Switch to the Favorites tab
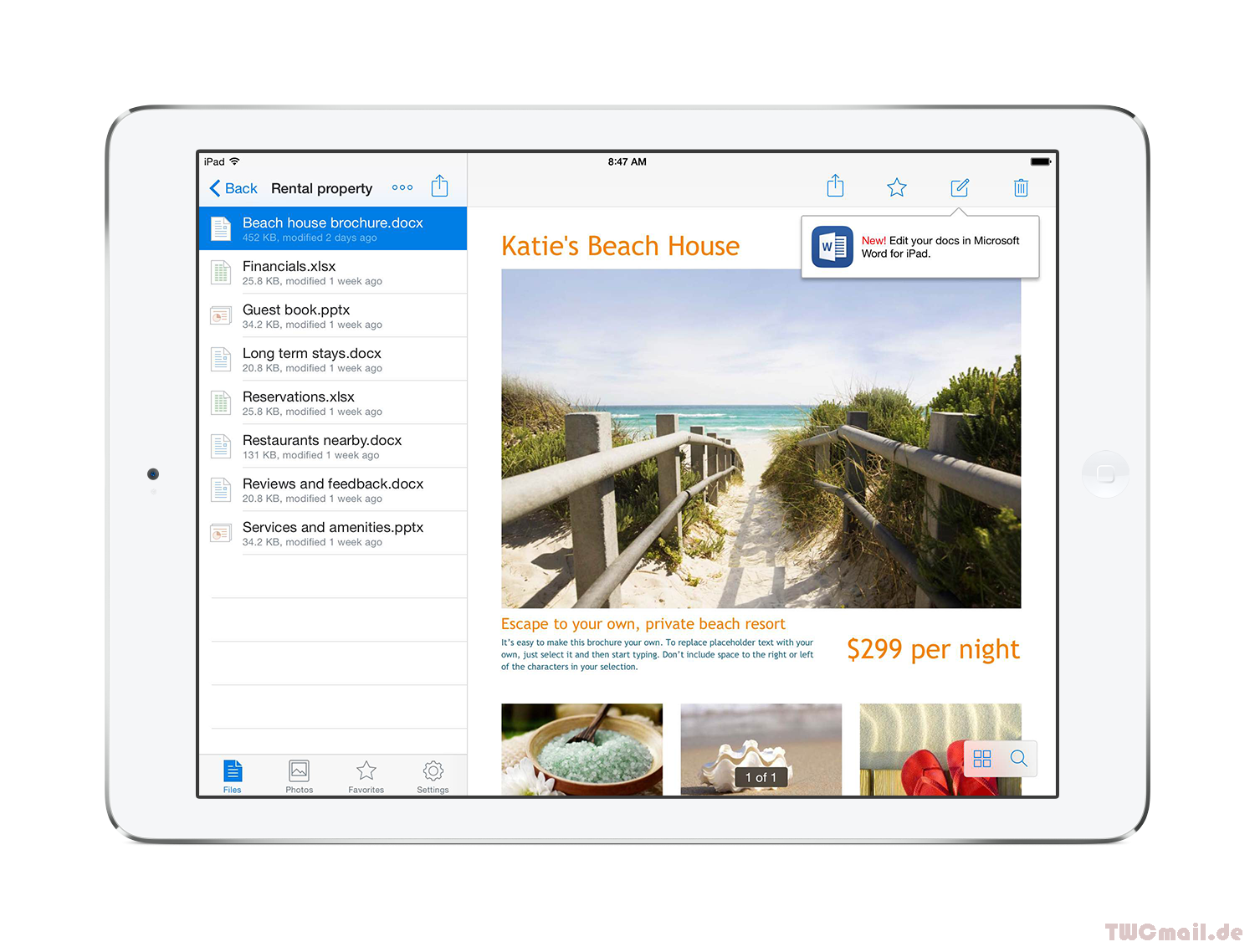Screen dimensions: 1255x952 click(x=366, y=776)
